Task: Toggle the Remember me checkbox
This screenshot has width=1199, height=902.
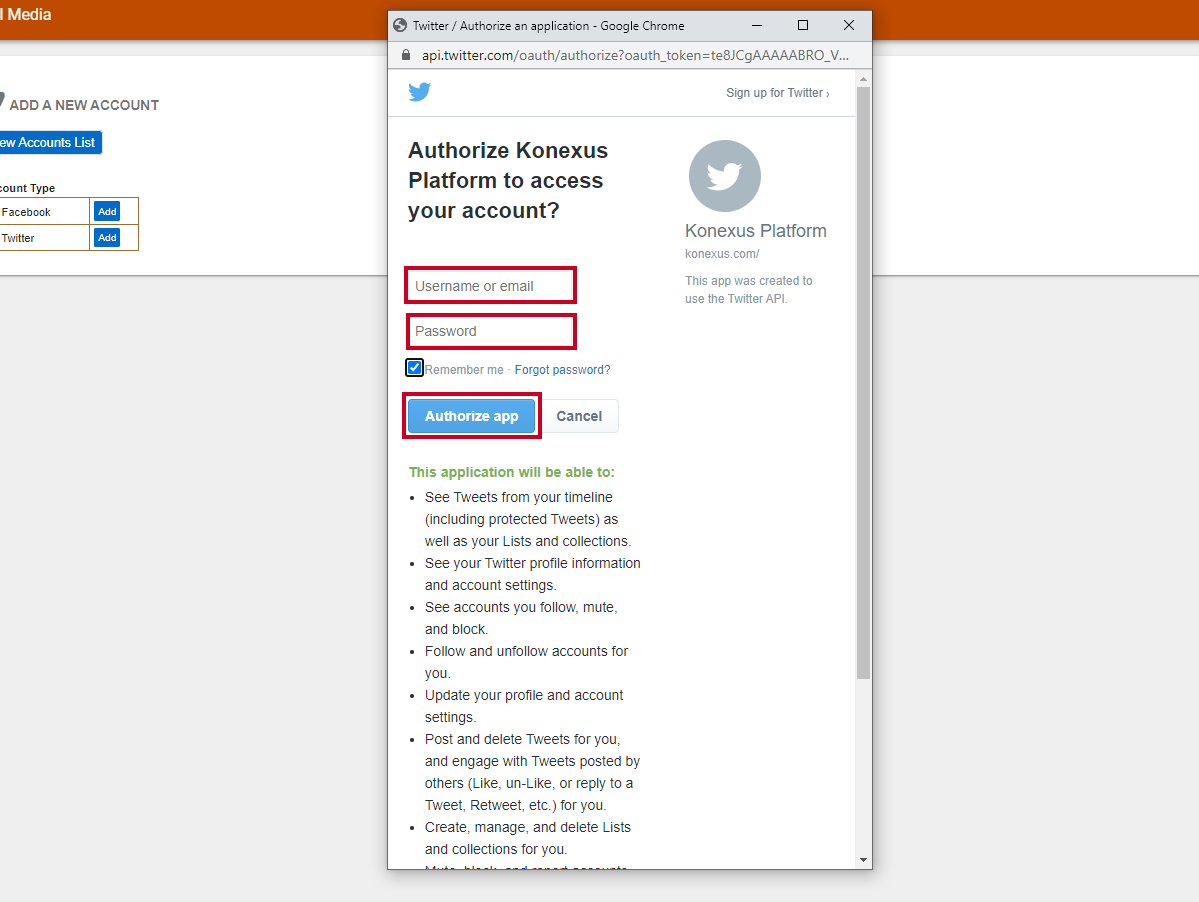Action: (x=414, y=368)
